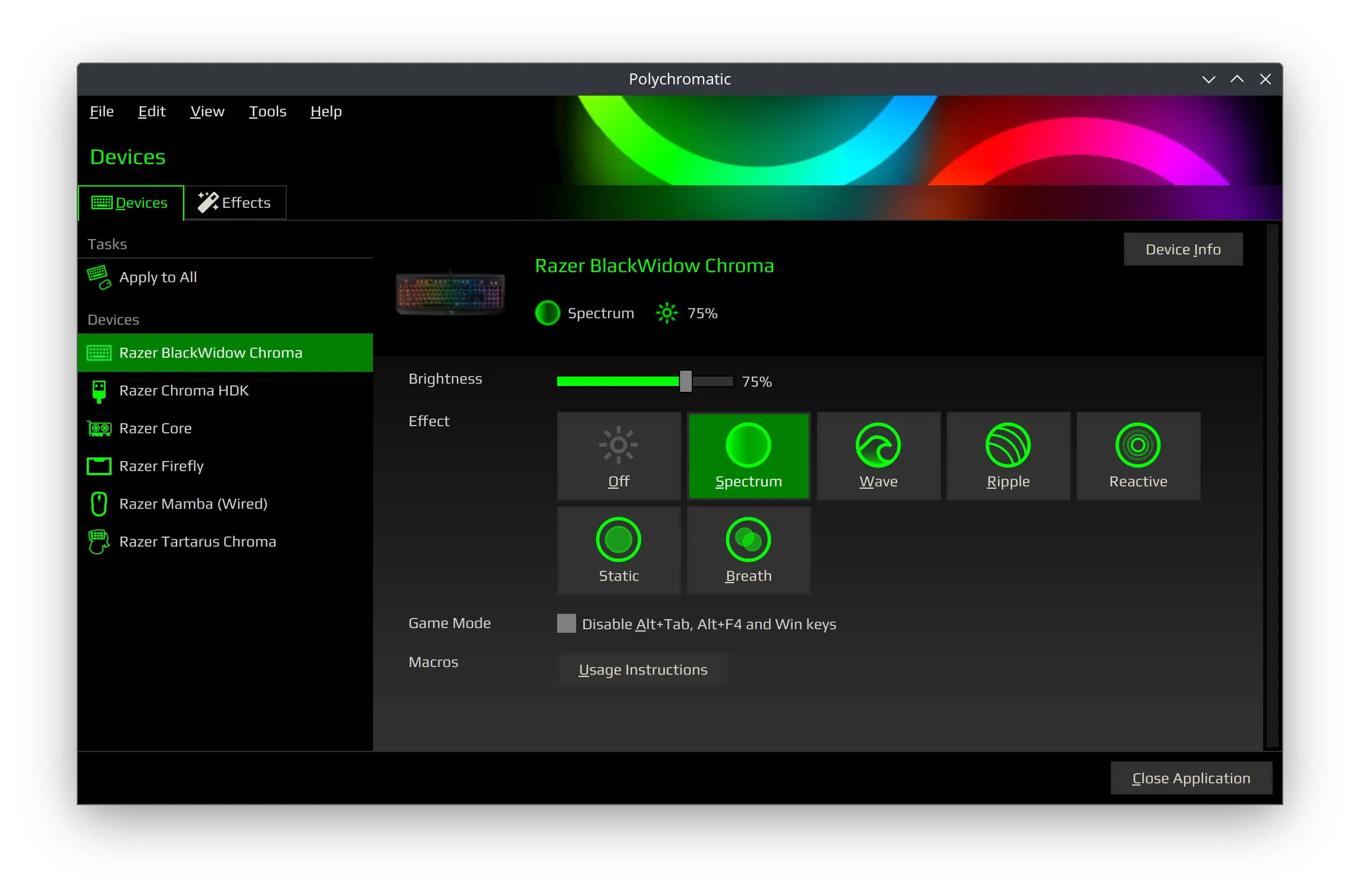Open the File menu
The height and width of the screenshot is (896, 1360).
[x=102, y=112]
